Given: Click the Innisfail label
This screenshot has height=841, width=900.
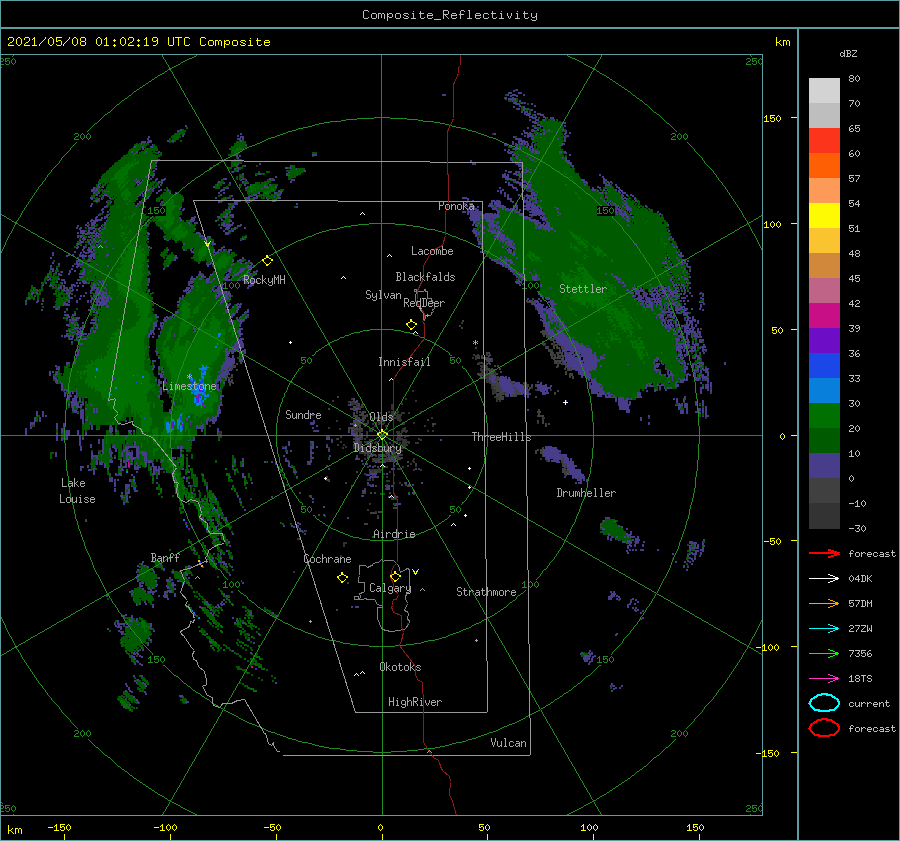Looking at the screenshot, I should [404, 362].
